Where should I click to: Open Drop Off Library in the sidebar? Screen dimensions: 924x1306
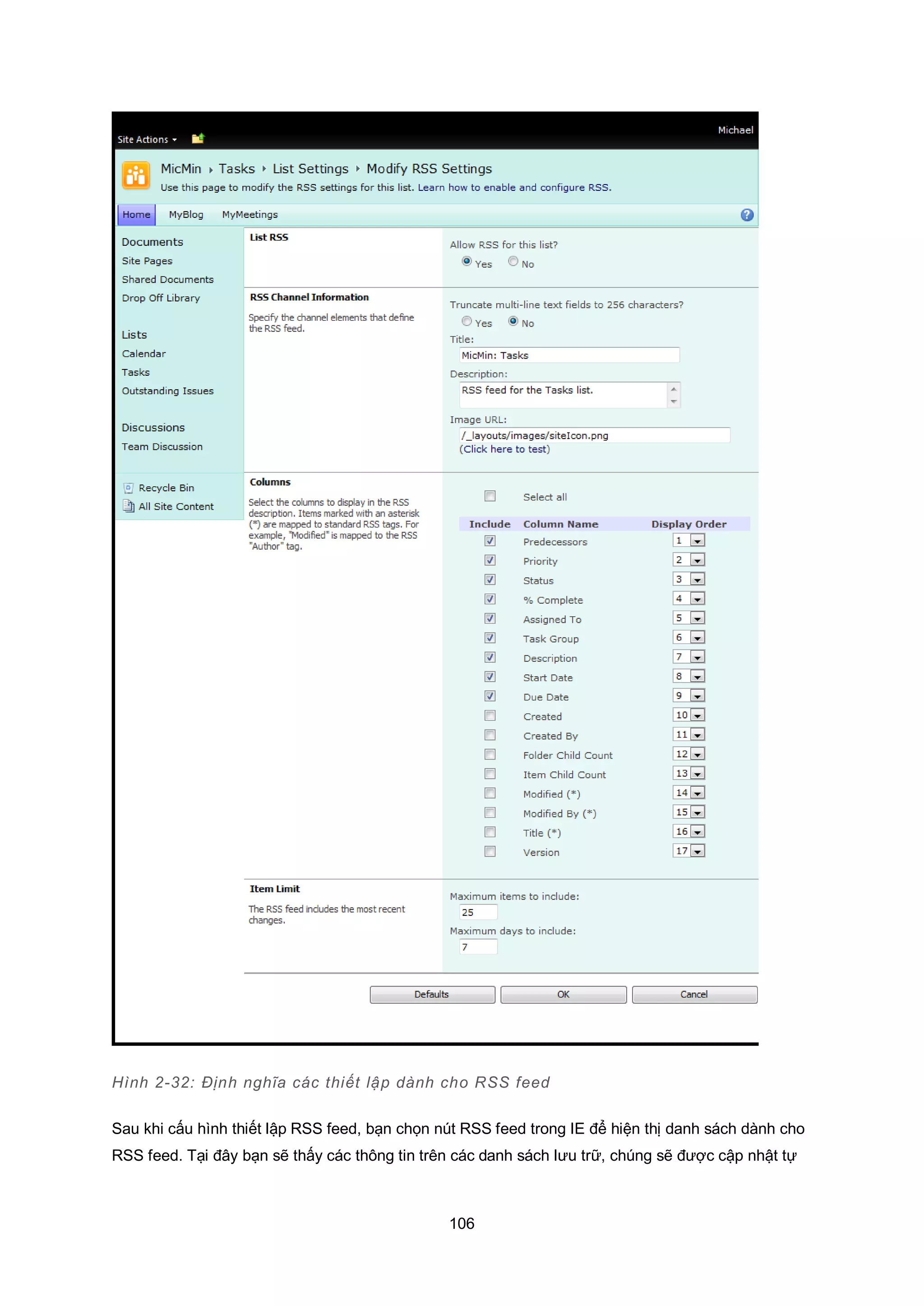(x=161, y=298)
